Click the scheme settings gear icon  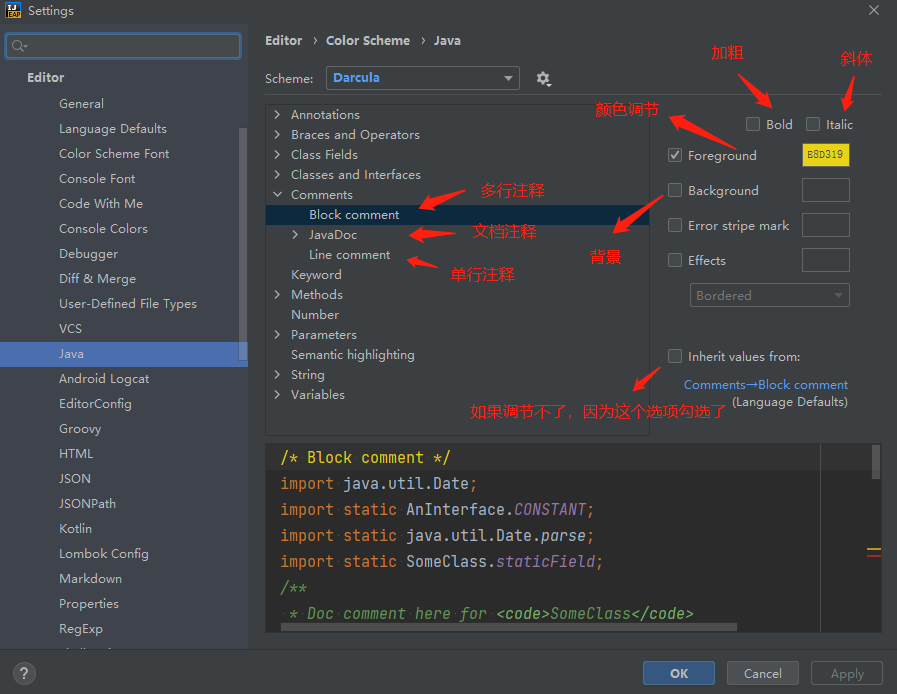tap(543, 78)
